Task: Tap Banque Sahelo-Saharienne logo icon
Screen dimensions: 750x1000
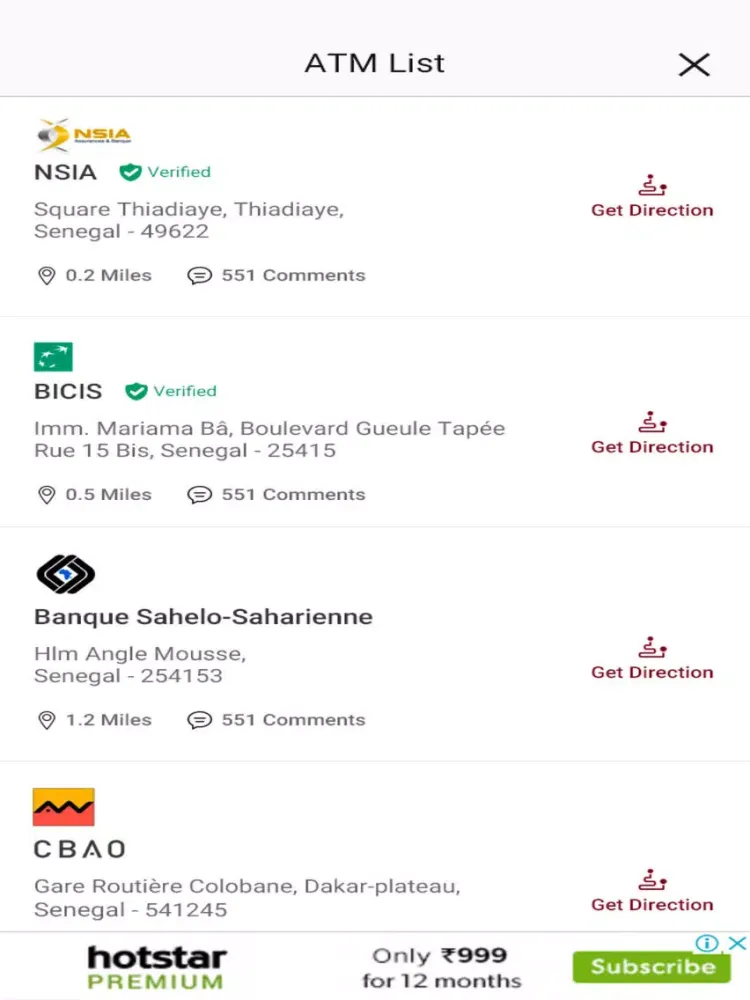Action: pos(65,574)
